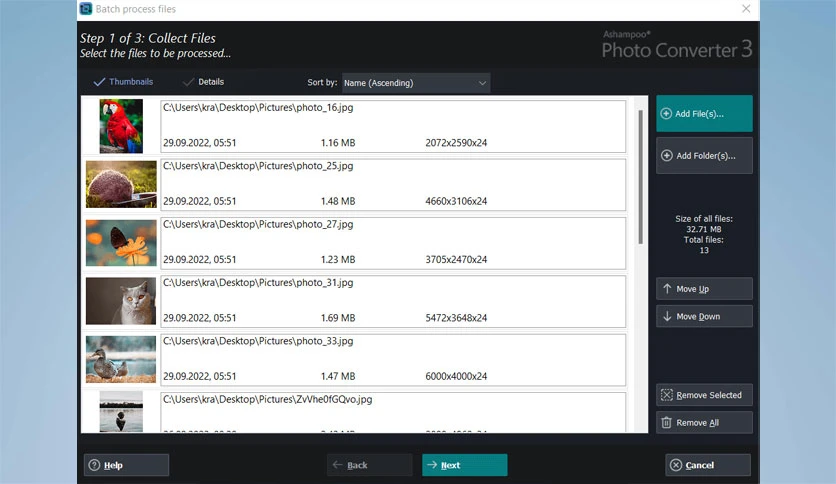This screenshot has width=836, height=484.
Task: Click the Remove Selected dashed-box icon
Action: click(666, 395)
